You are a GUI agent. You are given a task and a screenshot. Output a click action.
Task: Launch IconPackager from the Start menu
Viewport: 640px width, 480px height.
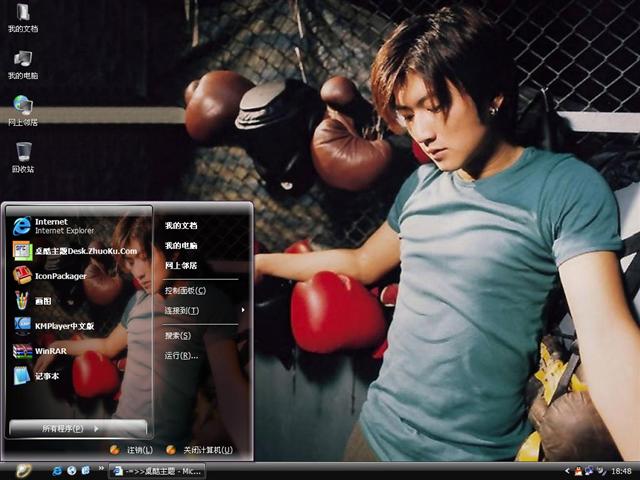point(80,276)
